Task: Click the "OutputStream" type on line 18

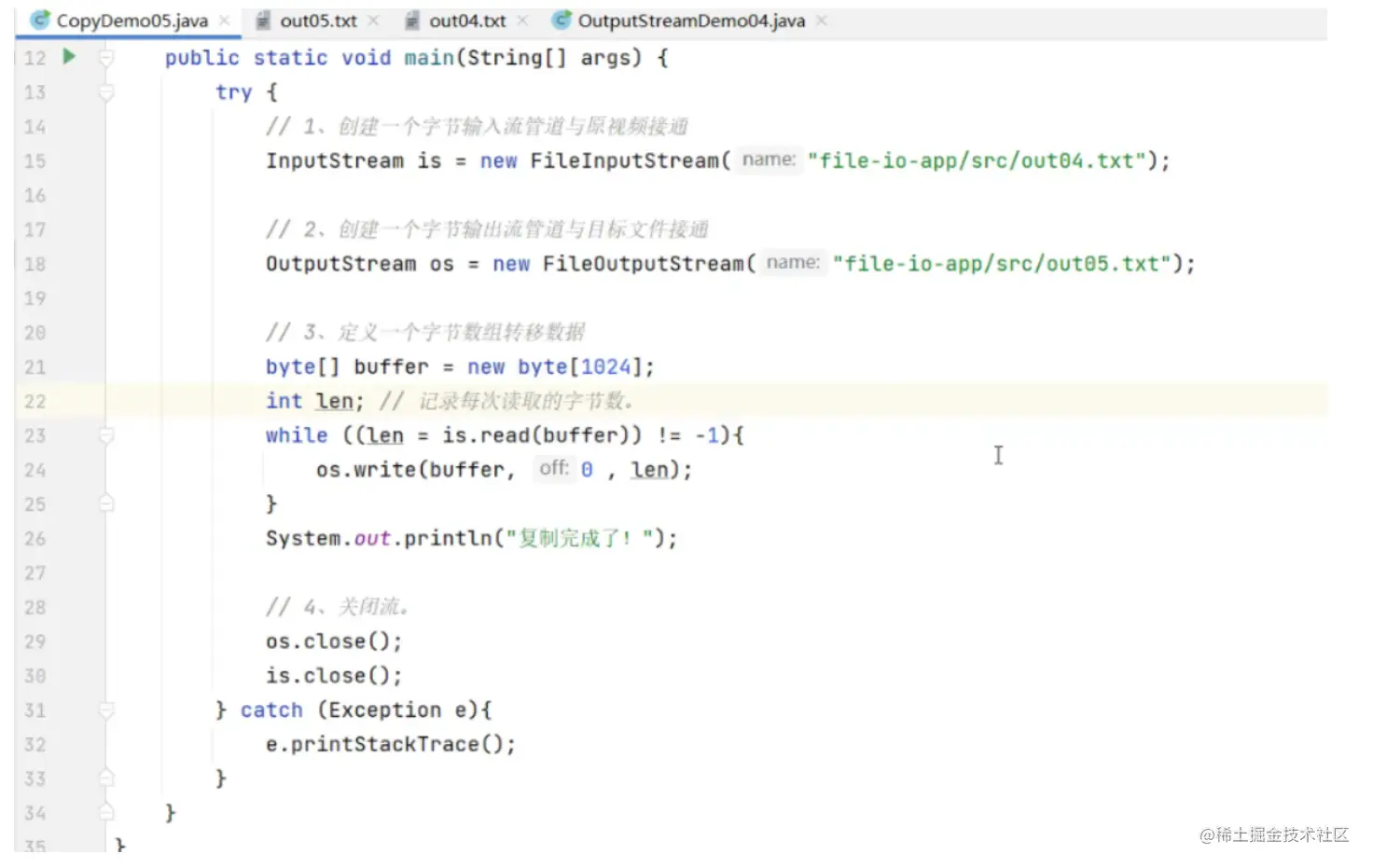Action: point(341,264)
